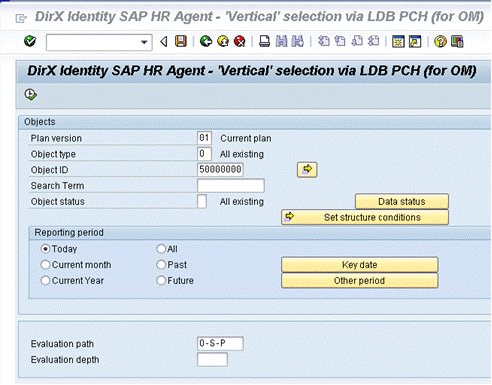Click the Key date button
Image resolution: width=492 pixels, height=385 pixels.
[359, 265]
